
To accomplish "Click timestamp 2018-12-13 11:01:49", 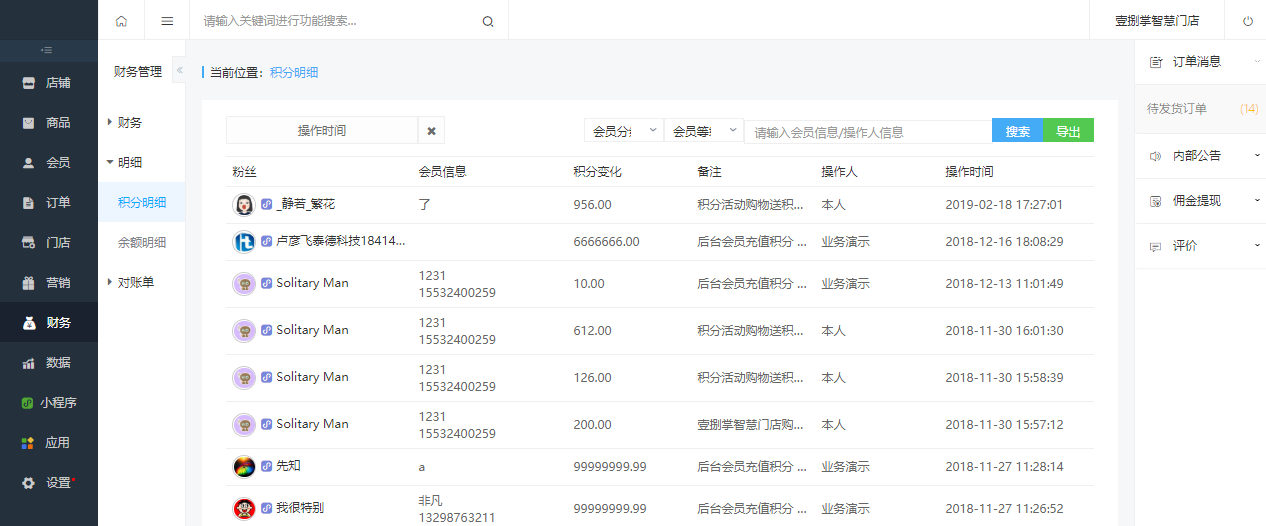I will point(1004,284).
